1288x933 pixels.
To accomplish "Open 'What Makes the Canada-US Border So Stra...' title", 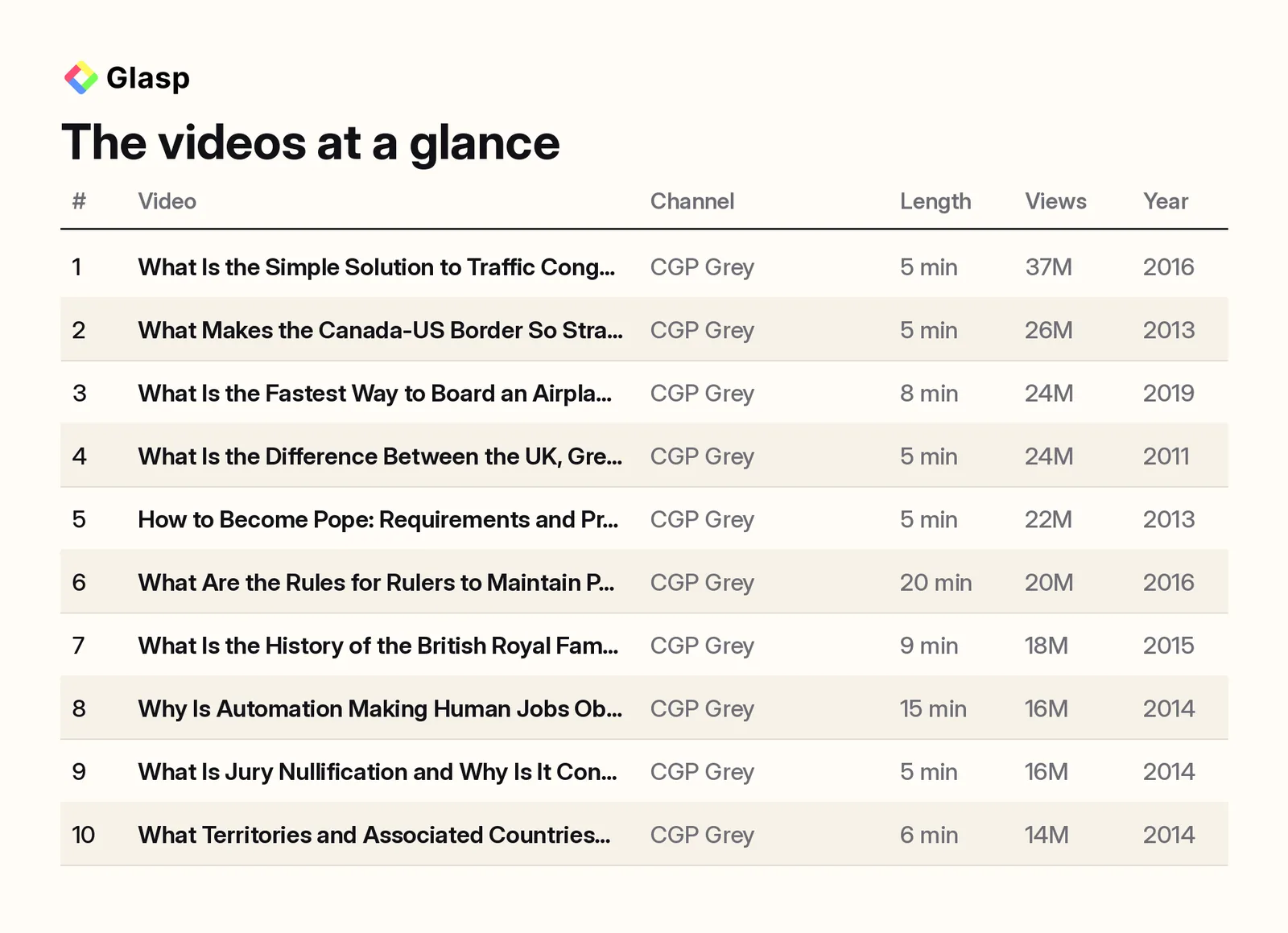I will [x=380, y=330].
